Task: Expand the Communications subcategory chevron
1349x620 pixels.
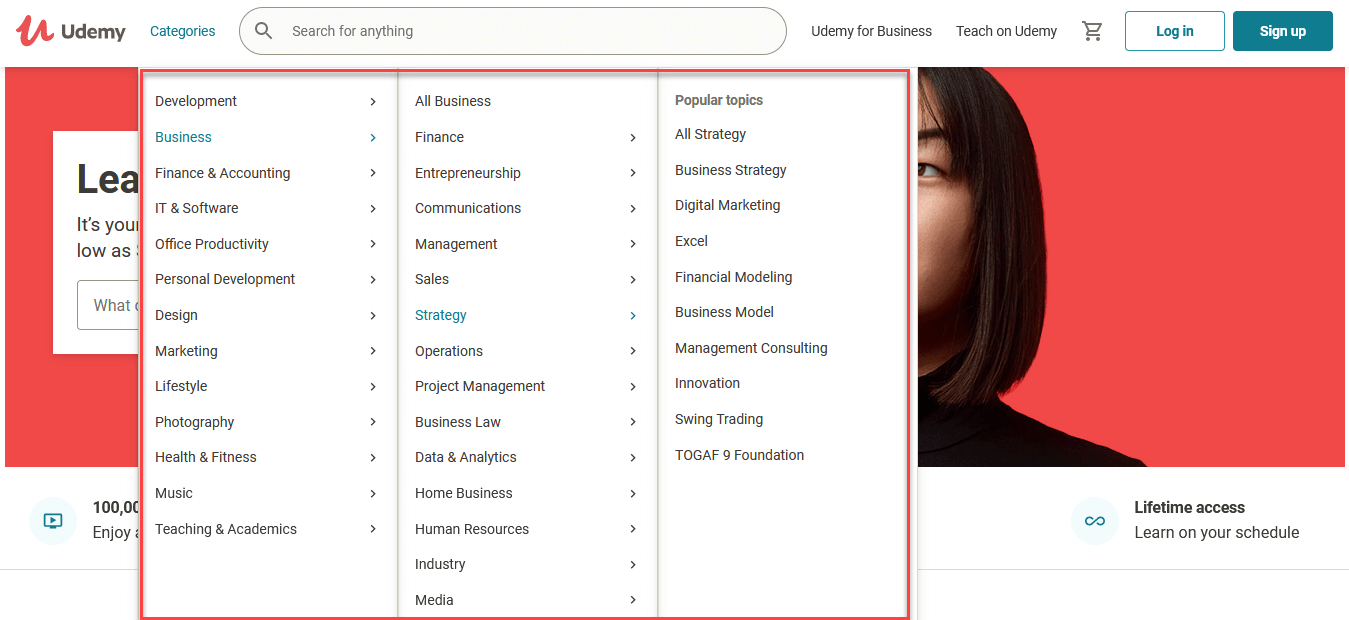Action: click(x=633, y=209)
